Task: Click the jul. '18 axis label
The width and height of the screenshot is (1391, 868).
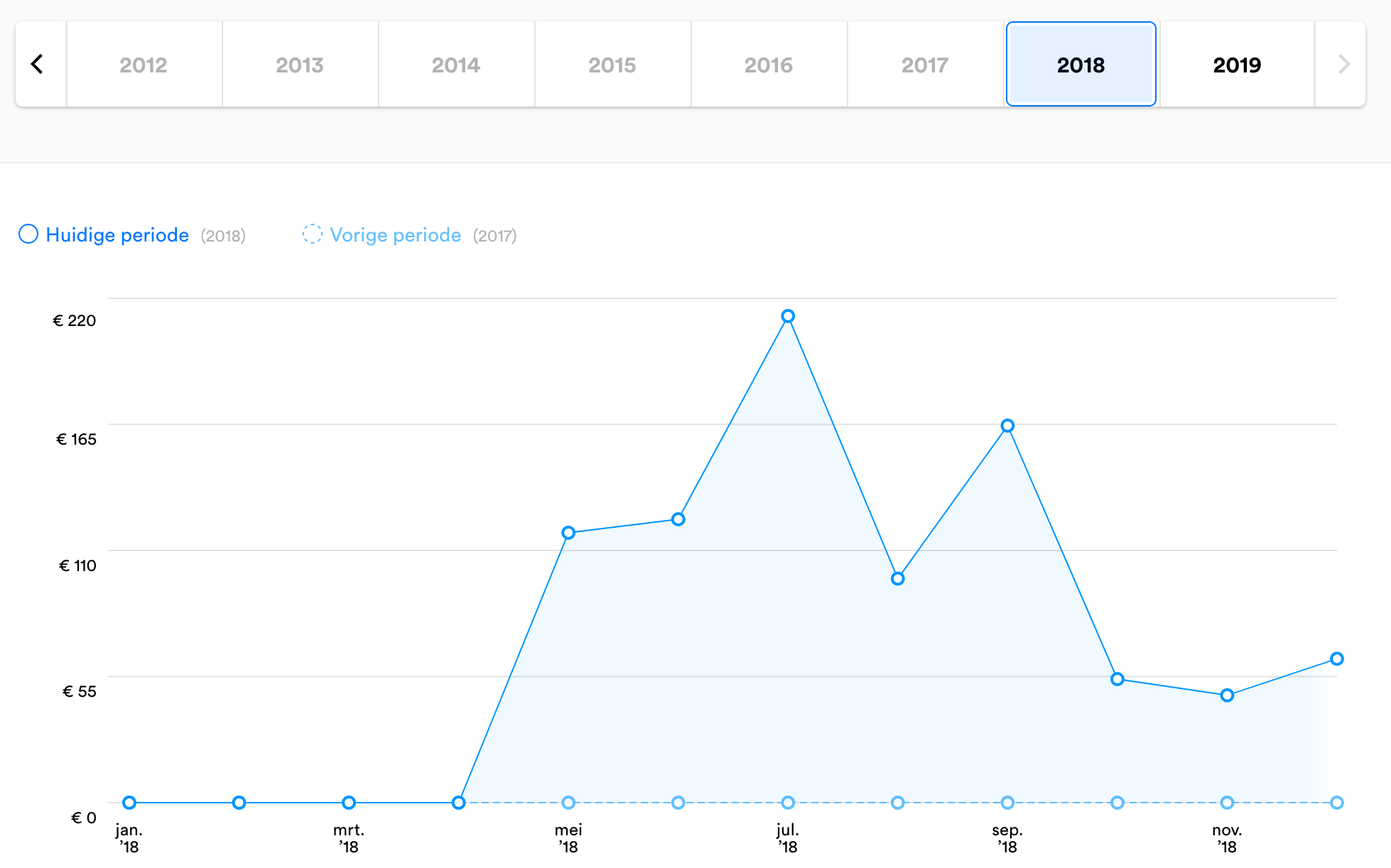Action: coord(788,838)
